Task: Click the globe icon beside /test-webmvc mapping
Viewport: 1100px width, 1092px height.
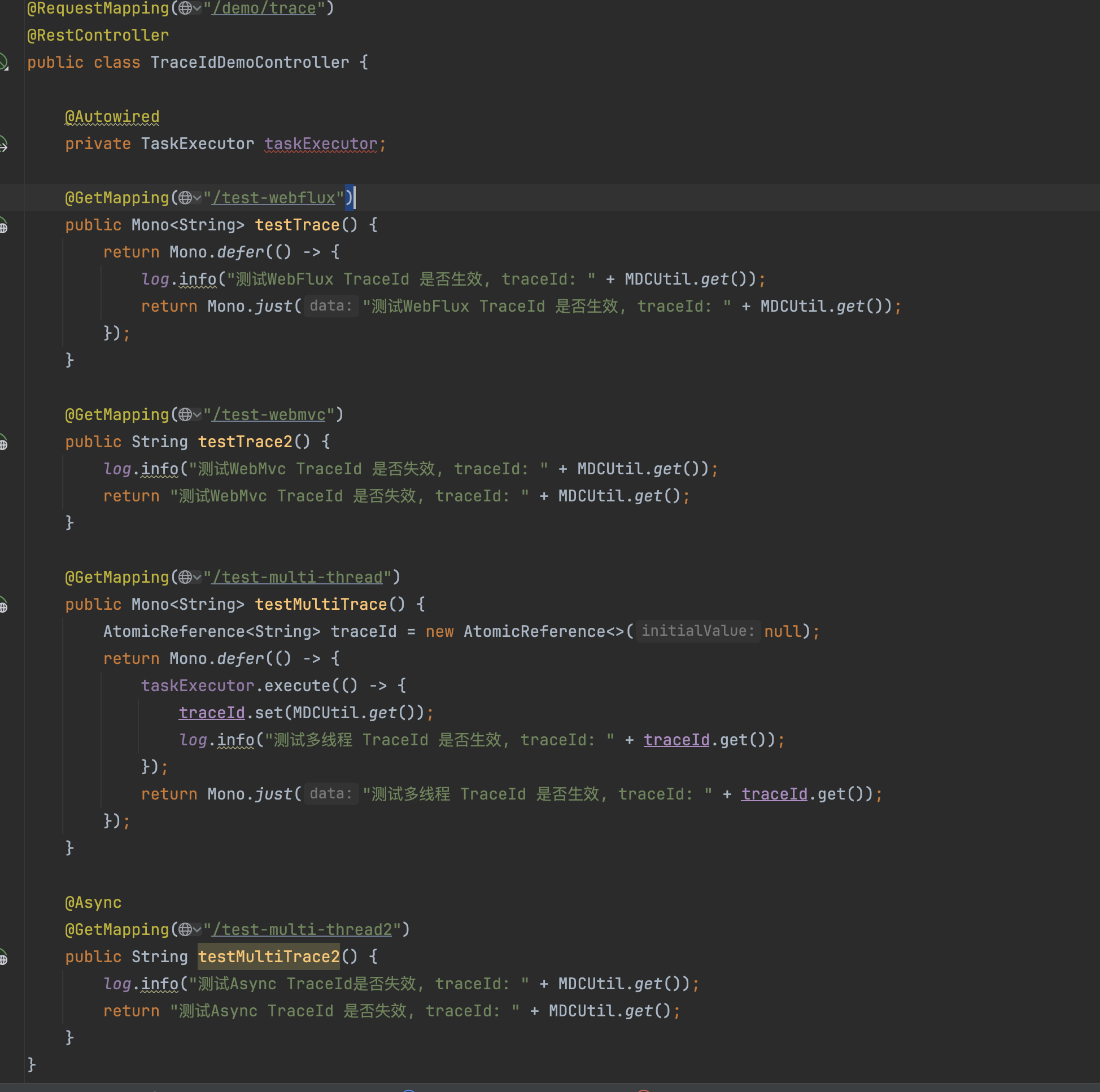Action: 185,414
